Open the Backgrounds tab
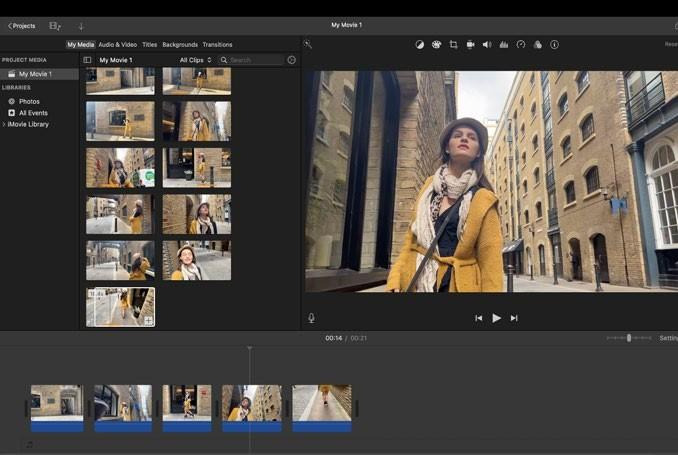Image resolution: width=678 pixels, height=455 pixels. 180,45
